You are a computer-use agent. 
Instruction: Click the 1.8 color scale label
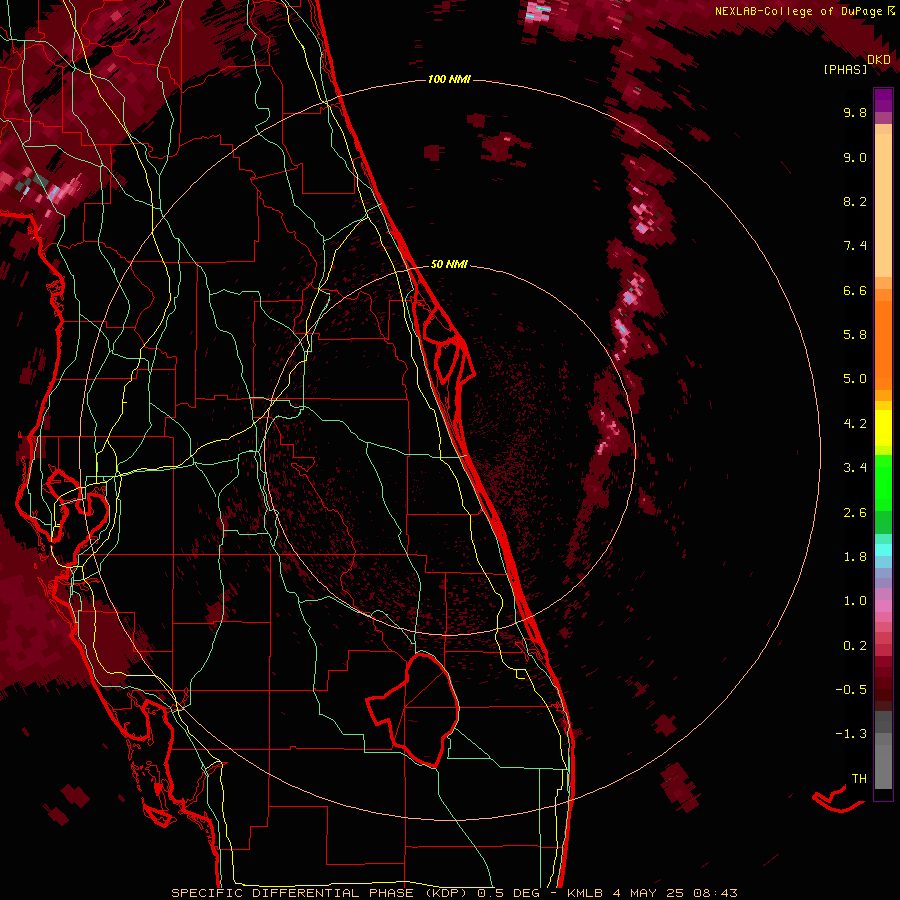(855, 557)
